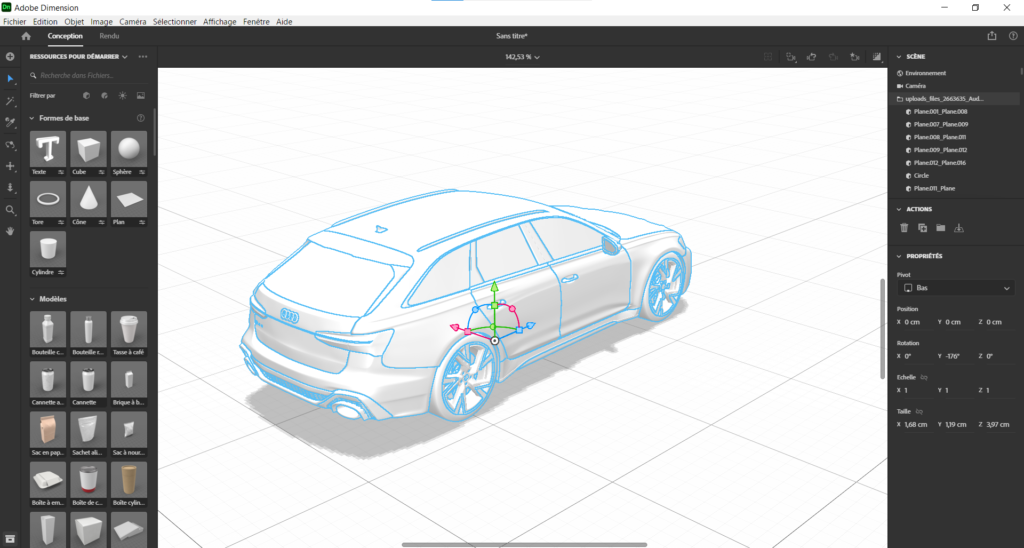Viewport: 1024px width, 548px height.
Task: Select the Zoom magnifier tool
Action: coord(10,210)
